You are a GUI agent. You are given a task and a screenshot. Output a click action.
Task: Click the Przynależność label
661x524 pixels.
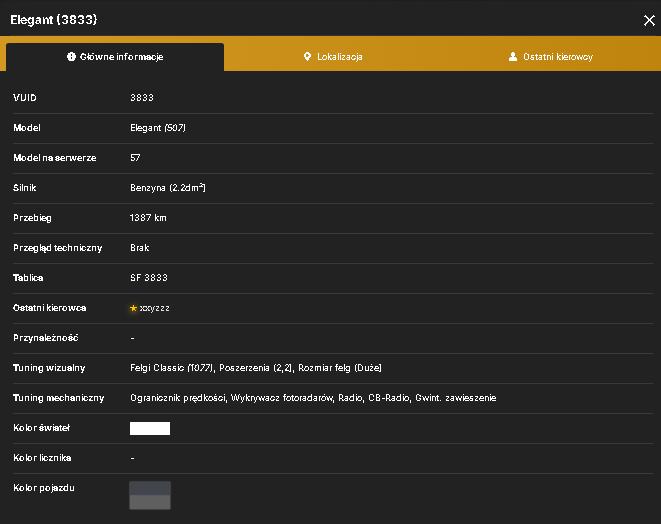point(46,338)
